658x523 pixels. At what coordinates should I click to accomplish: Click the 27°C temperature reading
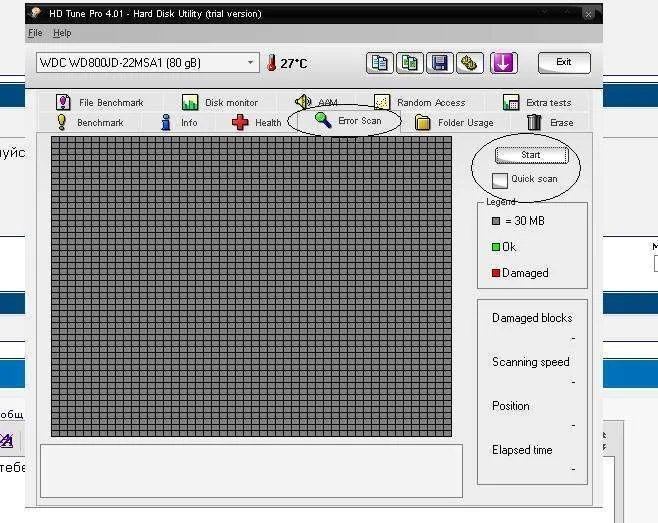(294, 63)
